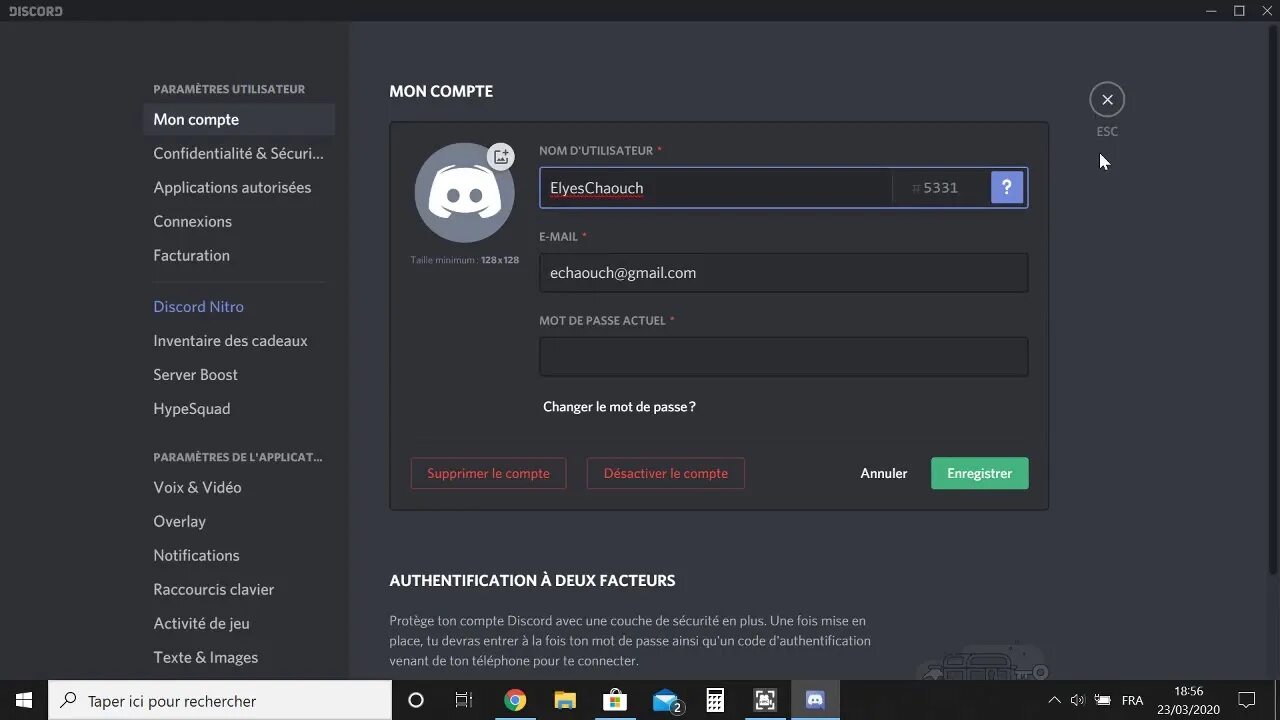Open the Overlay settings
This screenshot has height=720, width=1280.
pos(239,521)
